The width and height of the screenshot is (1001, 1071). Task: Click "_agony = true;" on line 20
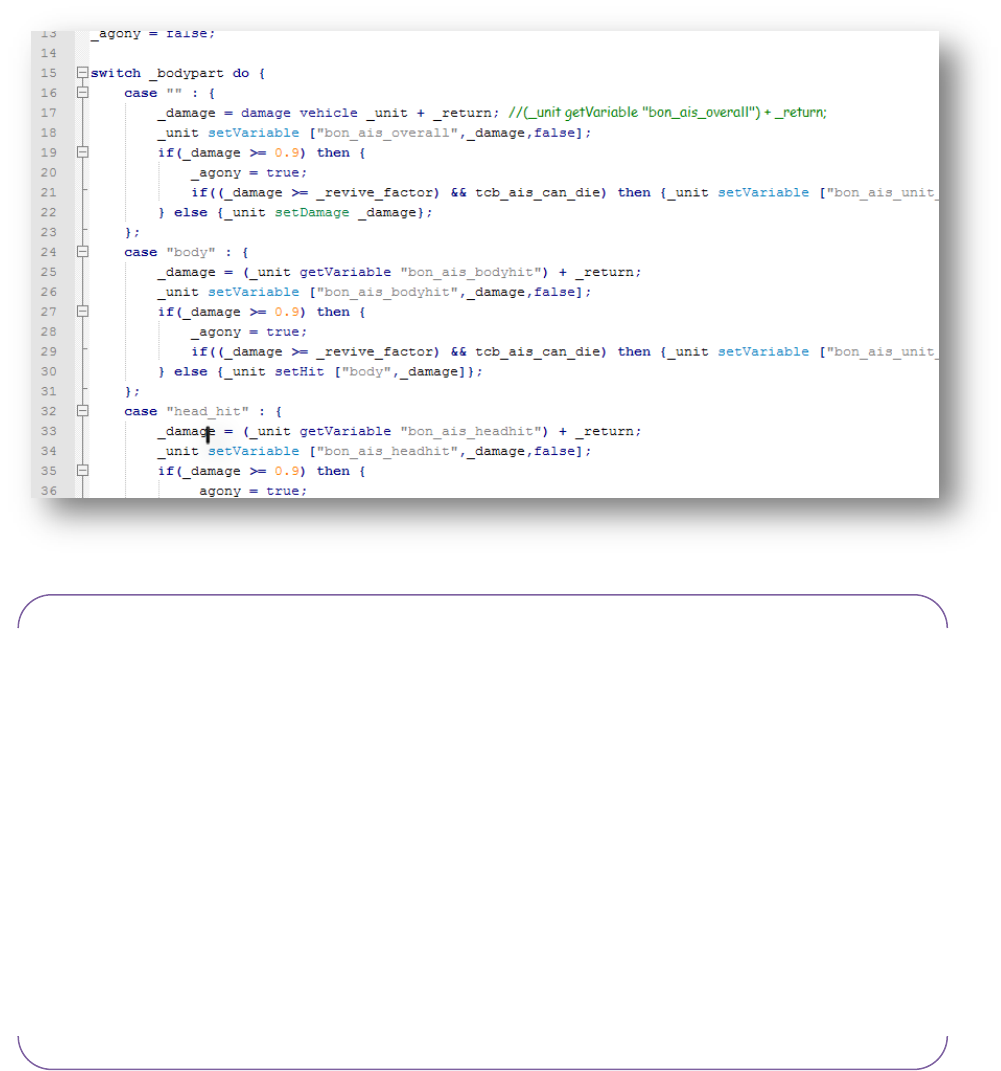249,173
